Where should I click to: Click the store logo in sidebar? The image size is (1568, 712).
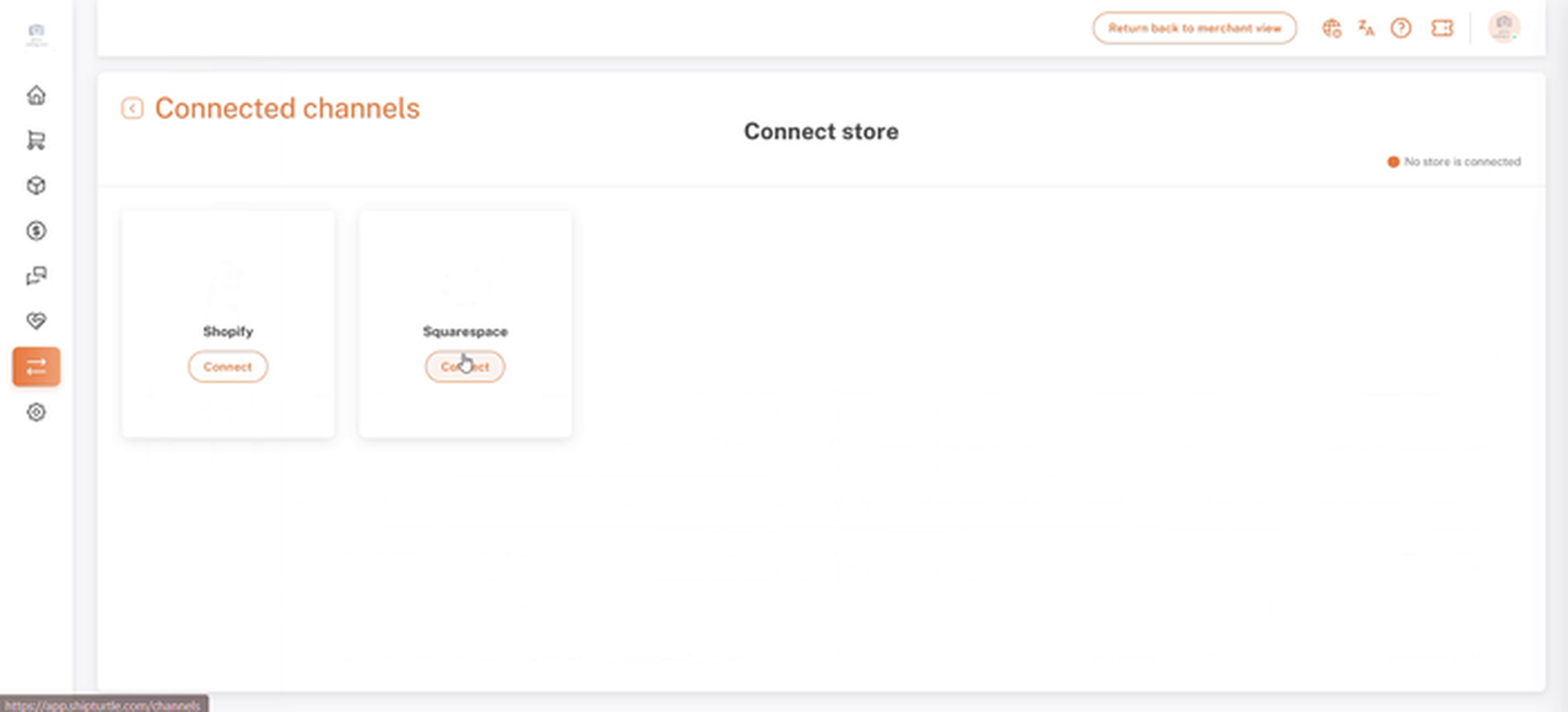pyautogui.click(x=36, y=35)
